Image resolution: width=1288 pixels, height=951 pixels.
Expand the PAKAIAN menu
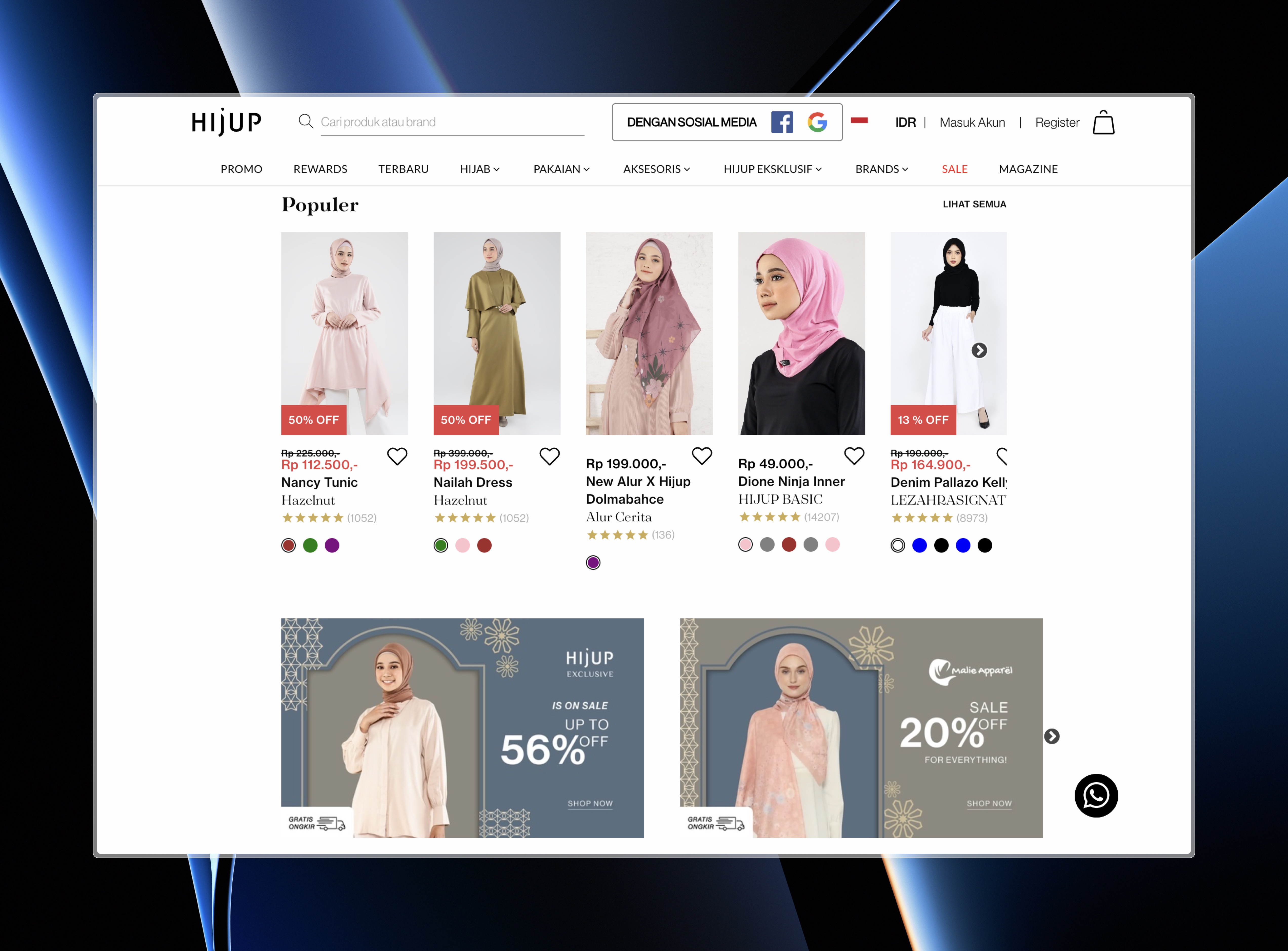pos(561,169)
